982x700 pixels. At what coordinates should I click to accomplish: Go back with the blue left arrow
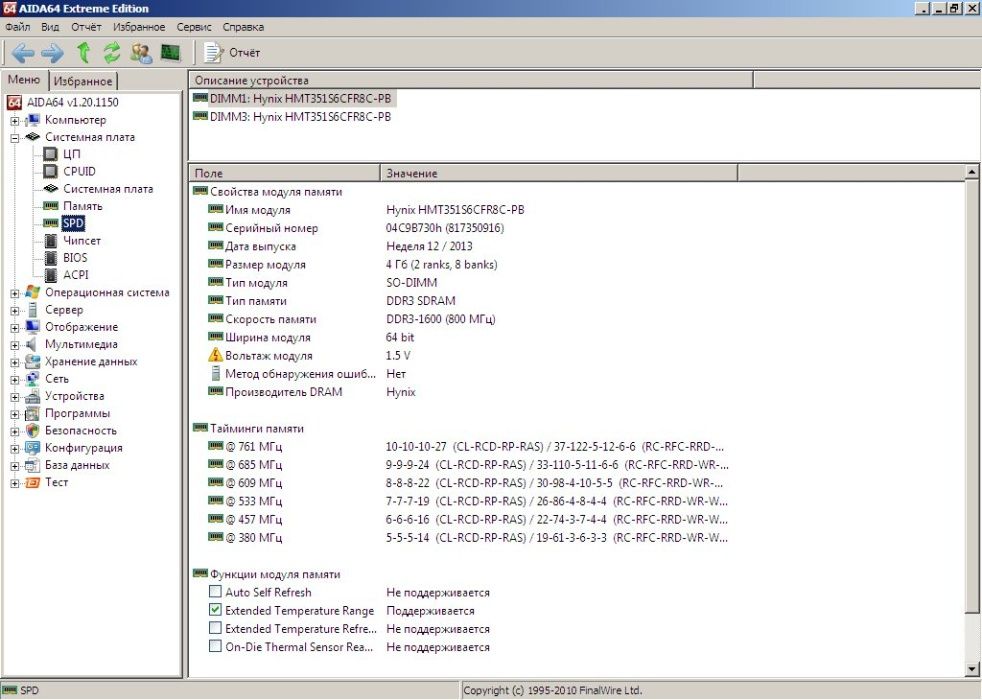coord(23,53)
